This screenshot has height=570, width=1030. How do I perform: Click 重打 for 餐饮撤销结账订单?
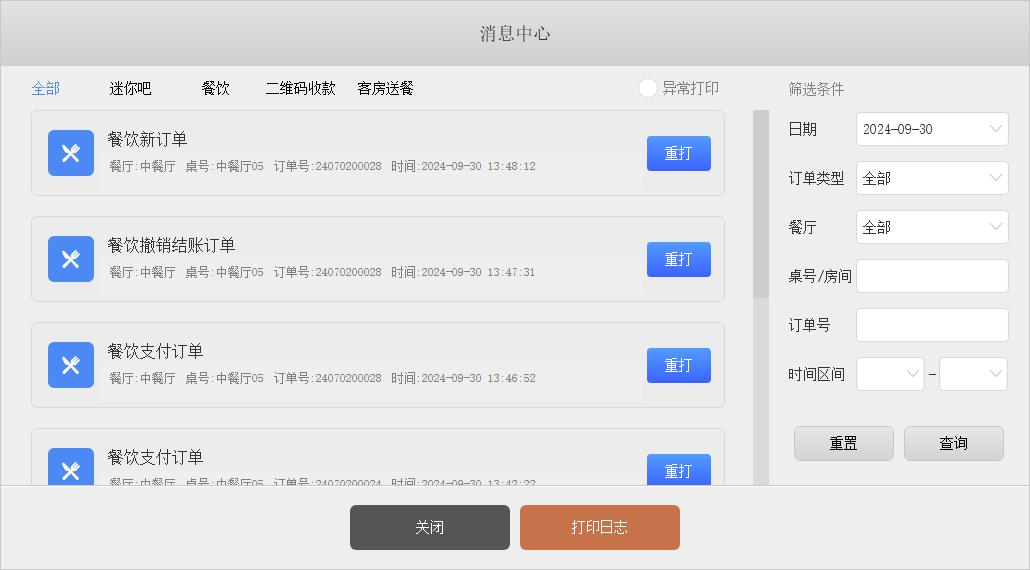678,259
